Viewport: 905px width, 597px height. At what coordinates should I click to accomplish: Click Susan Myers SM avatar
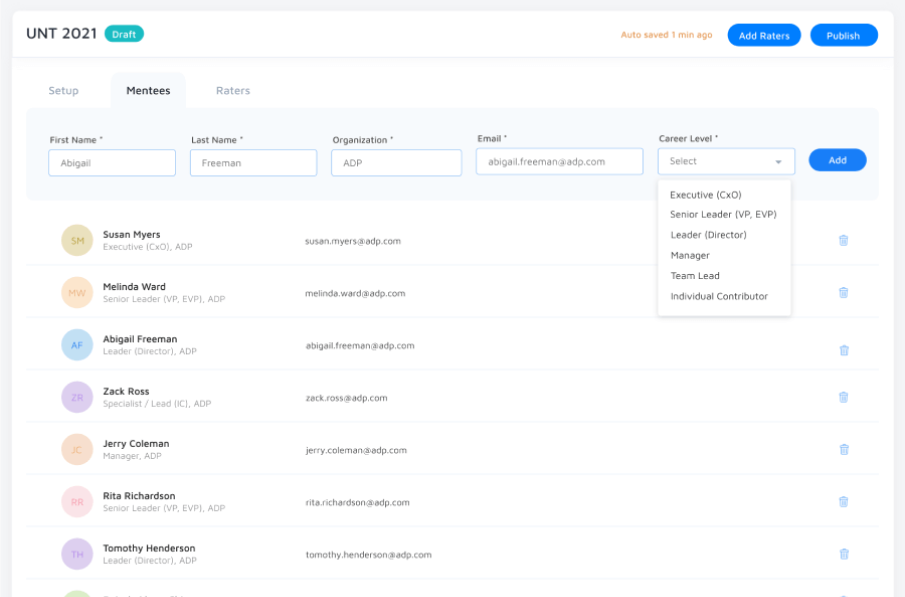click(77, 240)
